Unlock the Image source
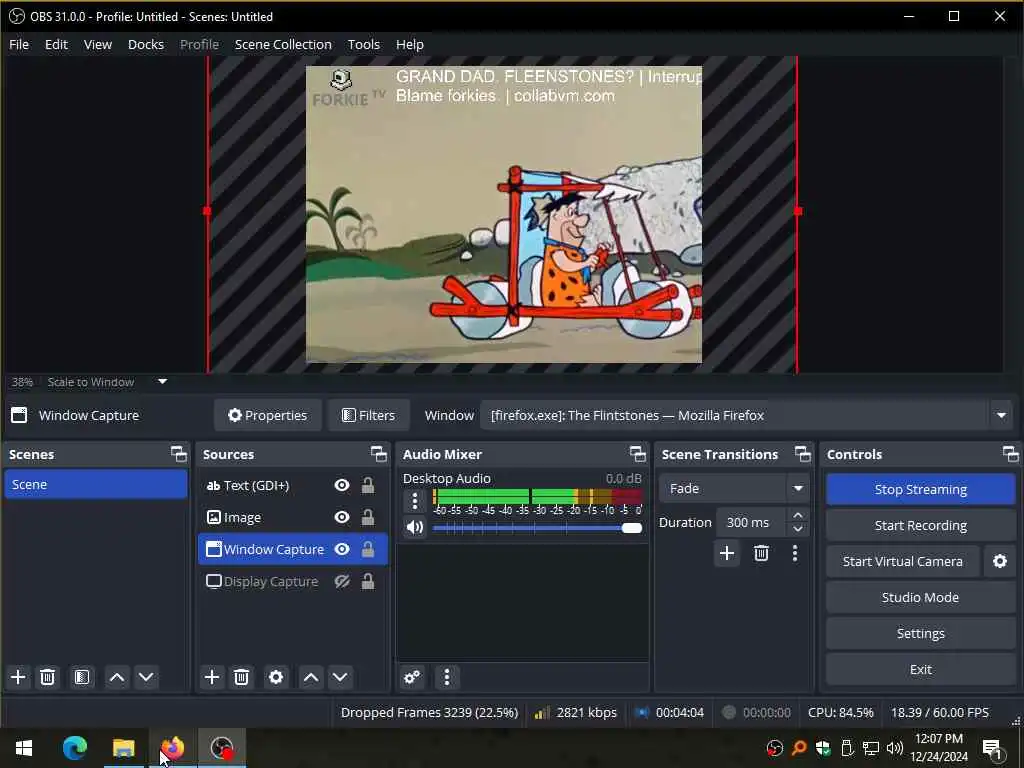The width and height of the screenshot is (1024, 768). pos(368,517)
